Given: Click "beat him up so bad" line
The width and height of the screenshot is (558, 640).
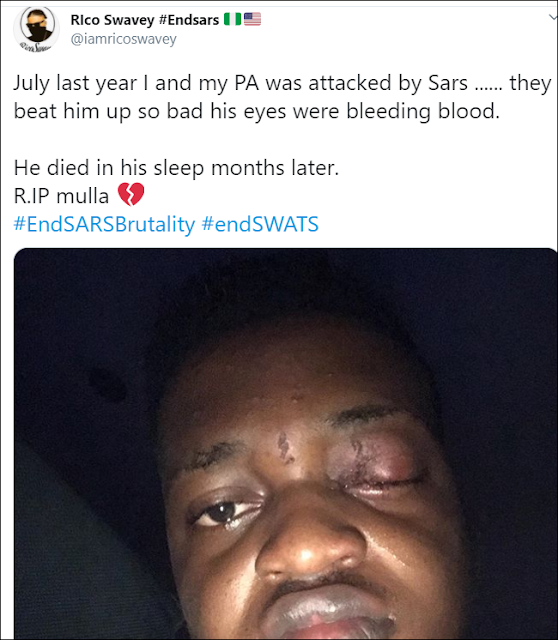Looking at the screenshot, I should point(256,111).
